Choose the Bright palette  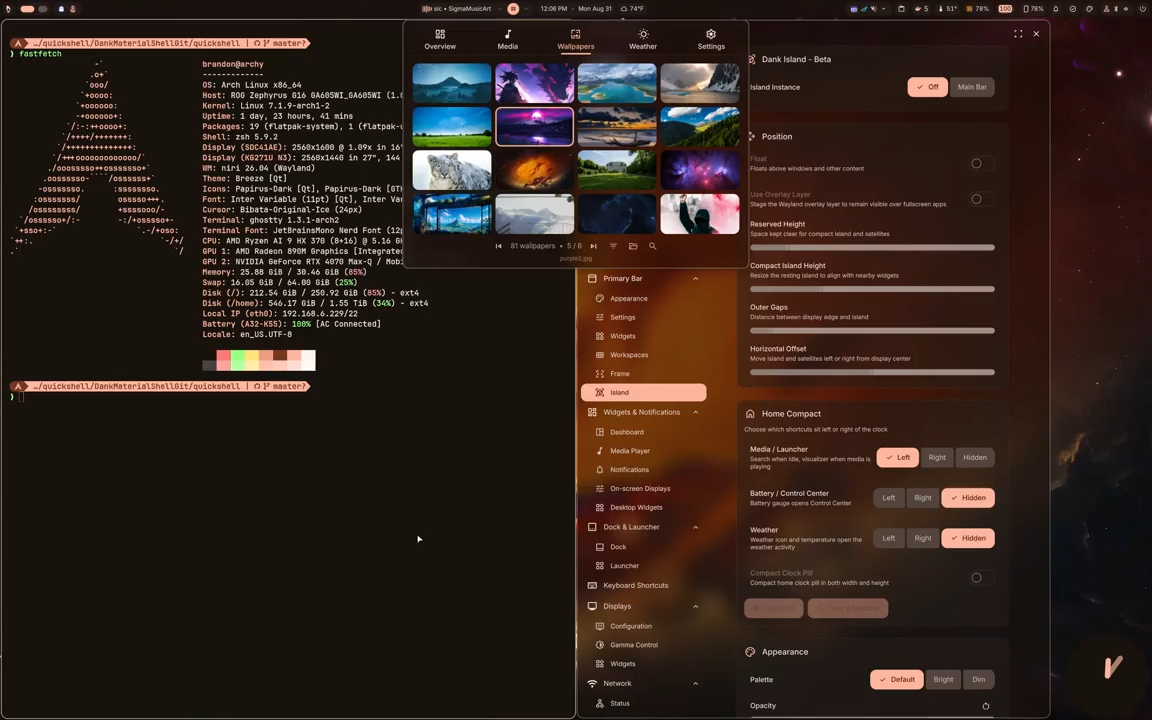click(x=943, y=680)
